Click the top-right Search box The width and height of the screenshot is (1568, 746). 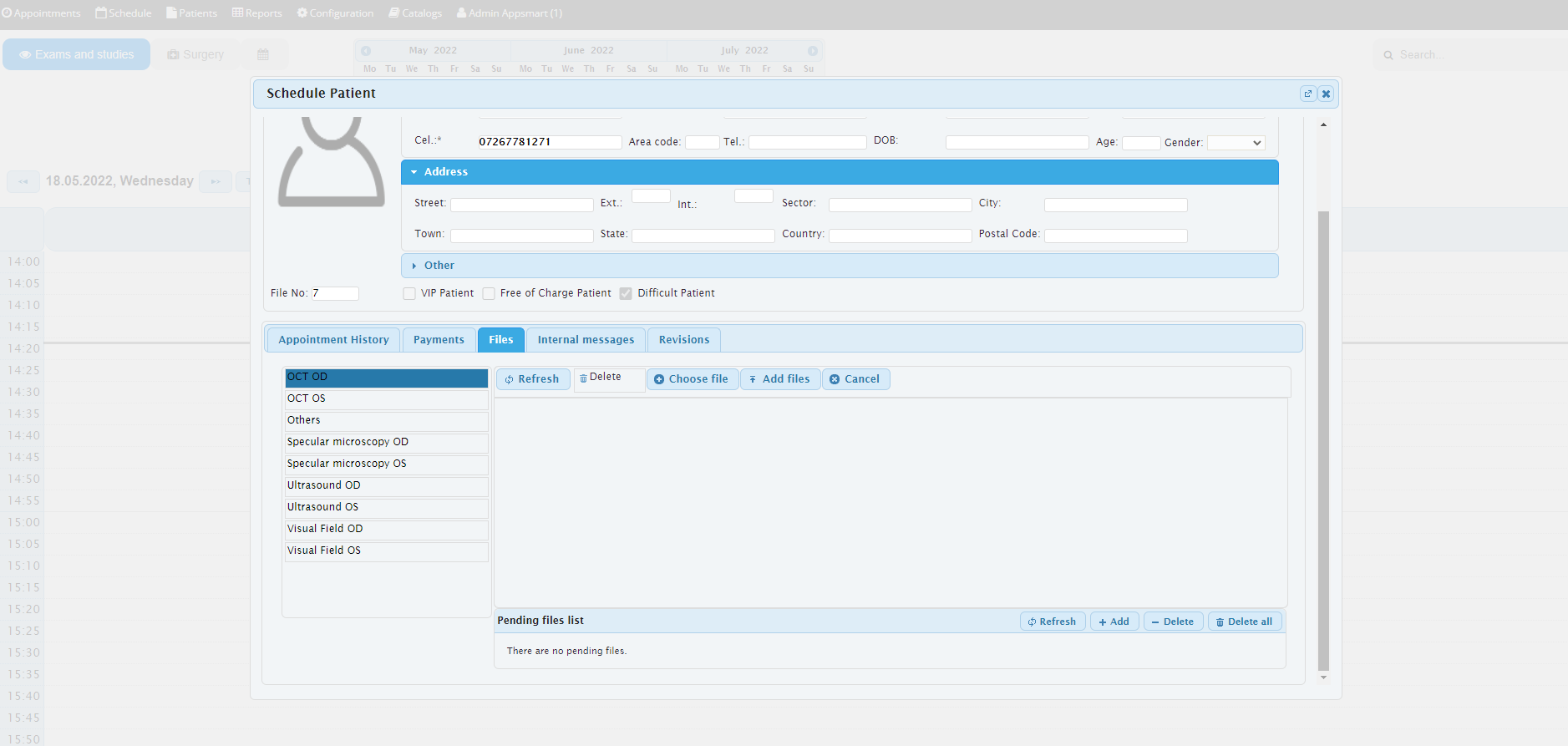tap(1470, 55)
